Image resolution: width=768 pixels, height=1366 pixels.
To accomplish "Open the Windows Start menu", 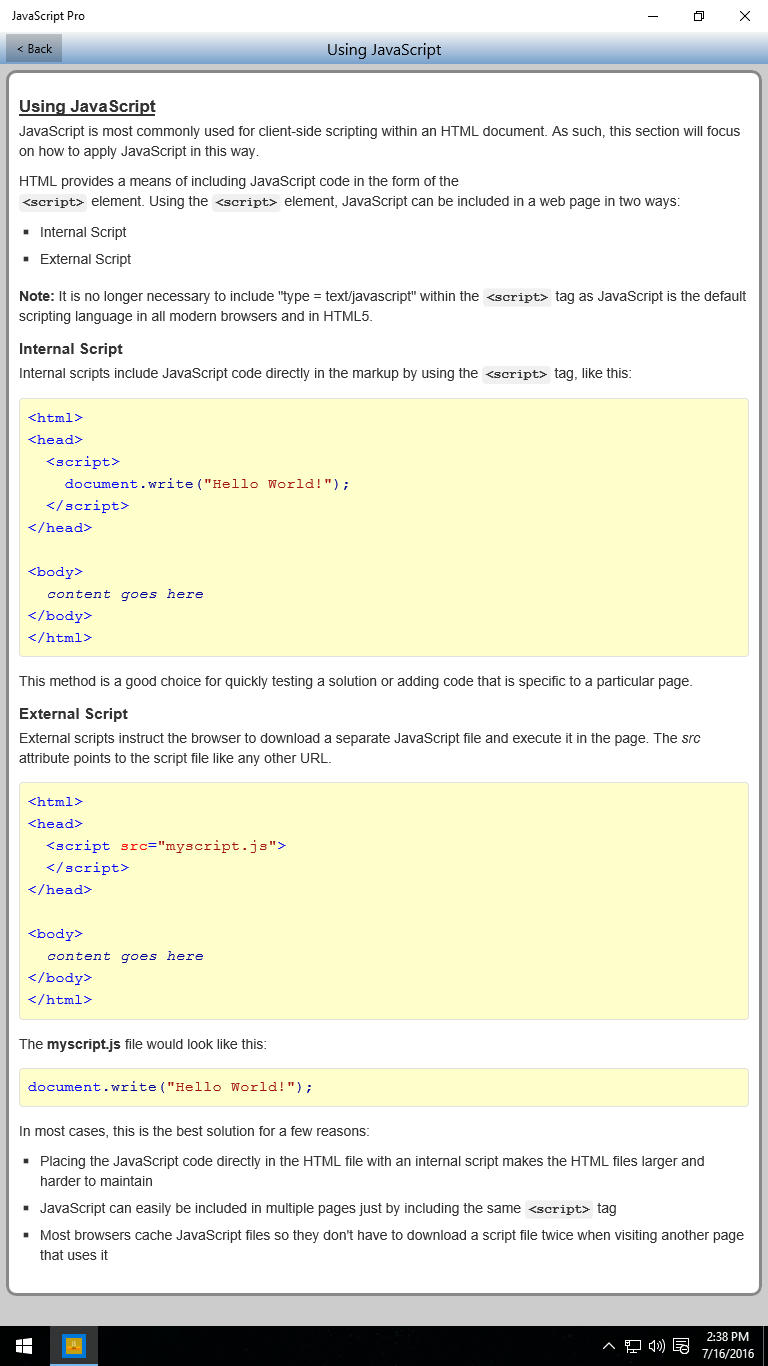I will click(24, 1346).
